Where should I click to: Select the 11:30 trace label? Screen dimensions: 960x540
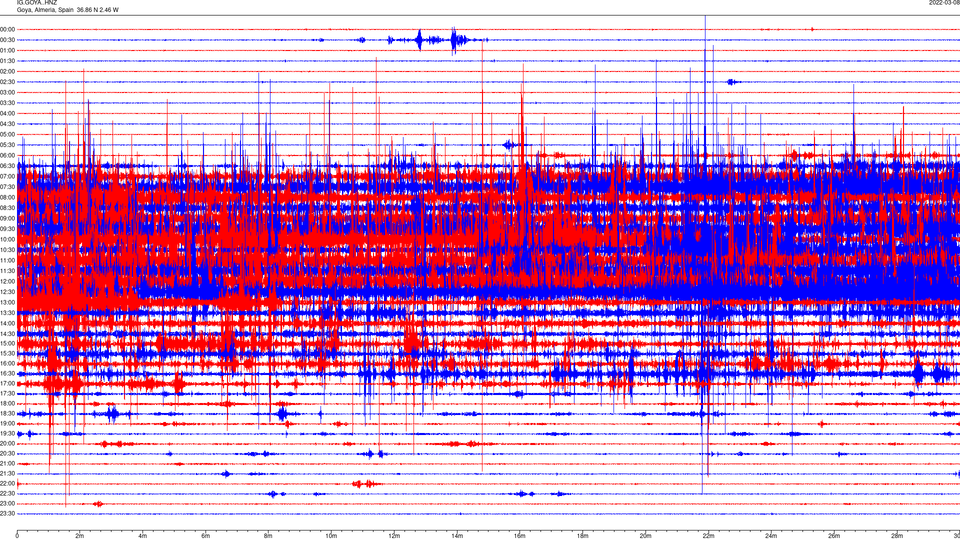7,270
